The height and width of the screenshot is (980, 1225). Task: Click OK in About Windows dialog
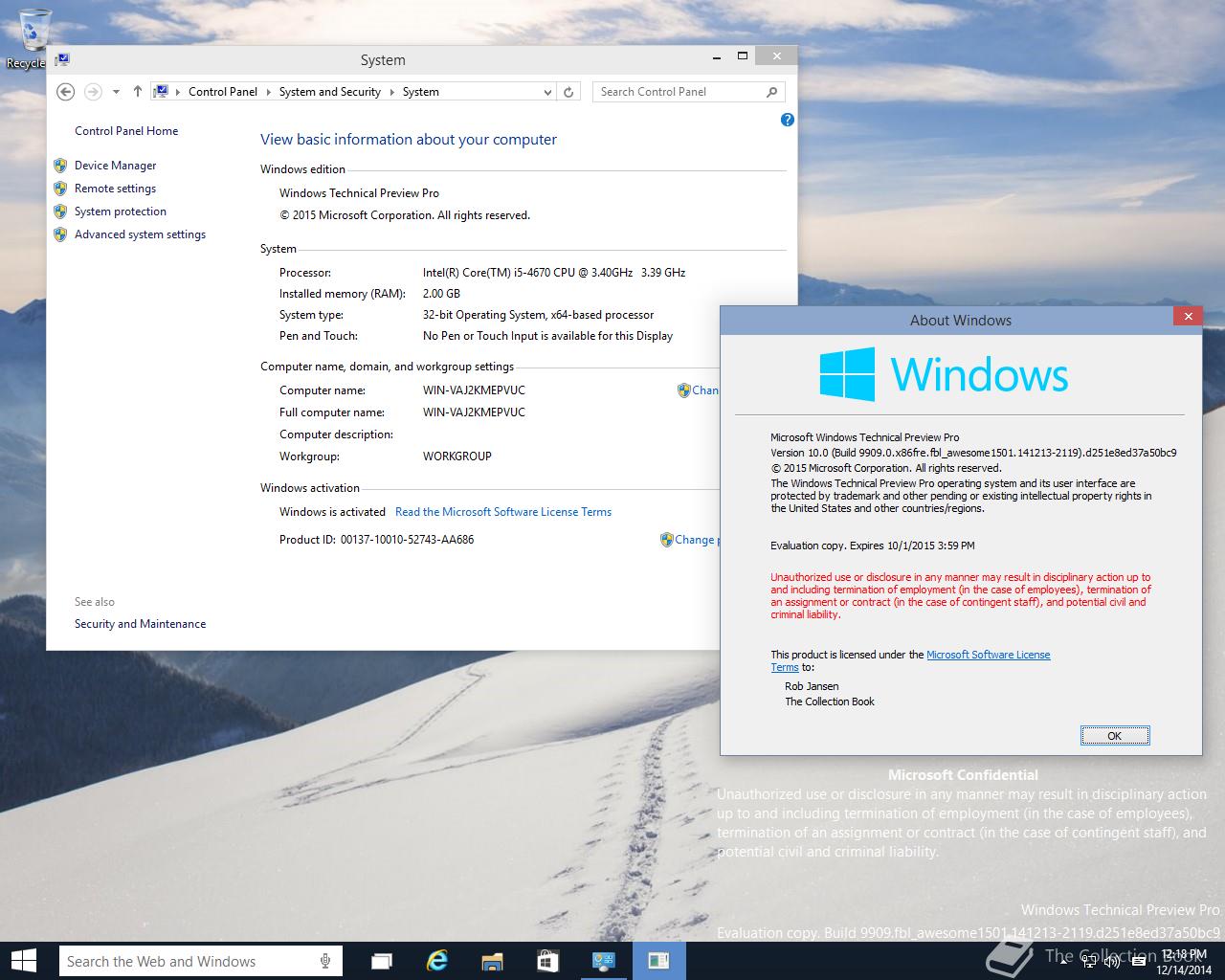click(x=1115, y=736)
